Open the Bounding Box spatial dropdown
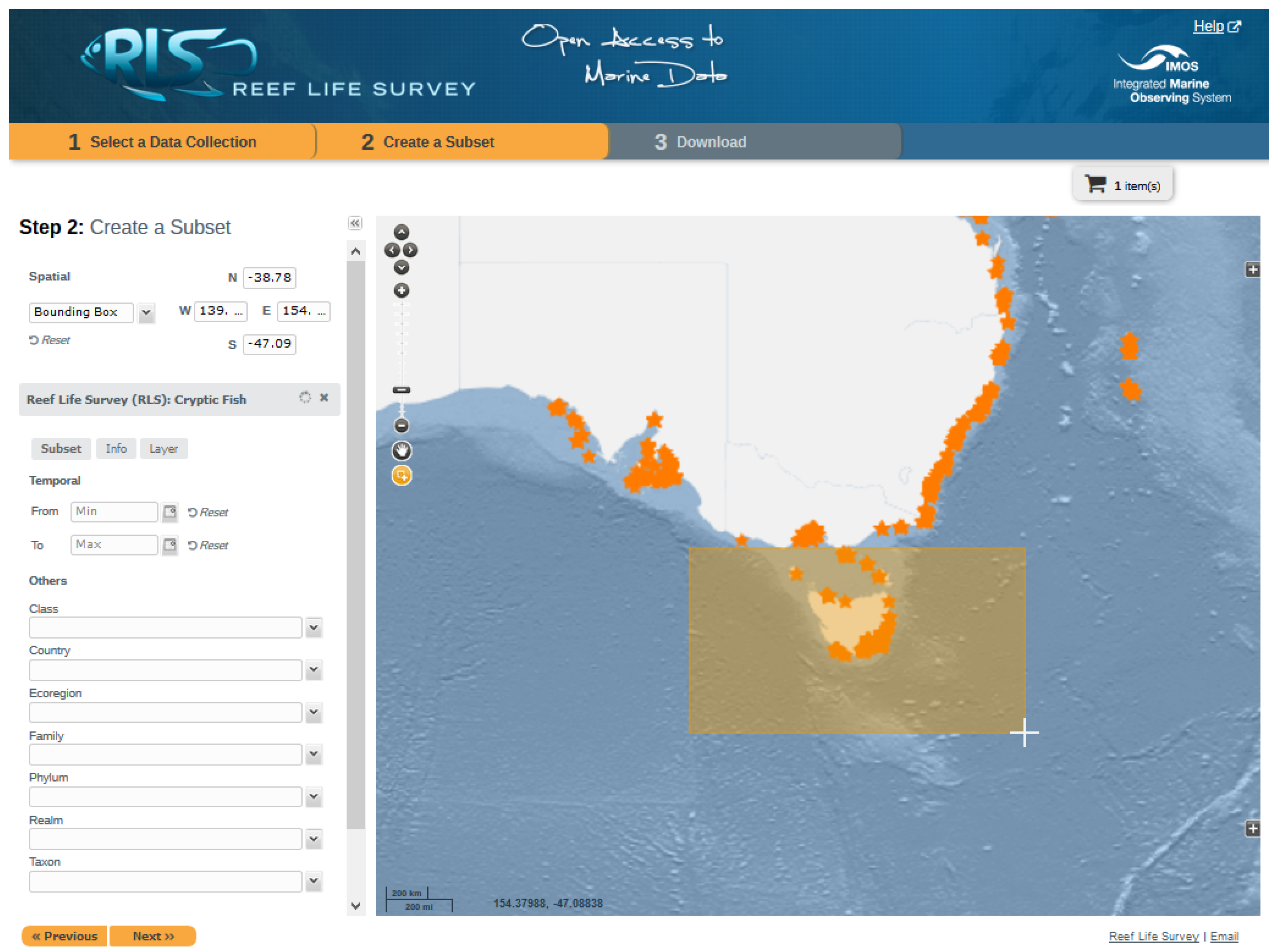1277x952 pixels. click(146, 312)
